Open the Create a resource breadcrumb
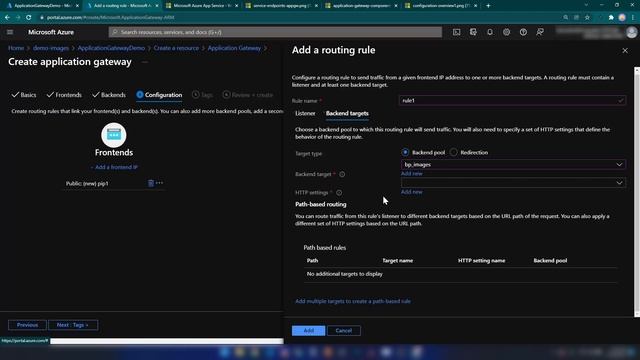The height and width of the screenshot is (360, 640). [176, 48]
